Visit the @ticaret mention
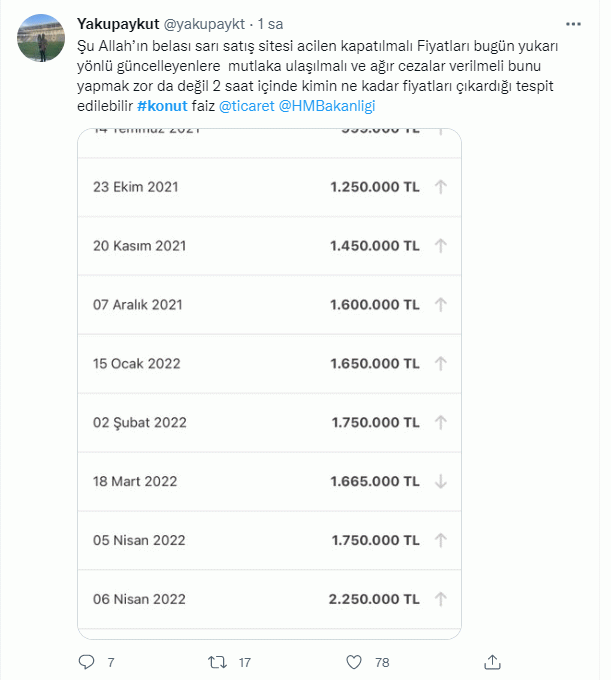The image size is (611, 680). click(243, 105)
